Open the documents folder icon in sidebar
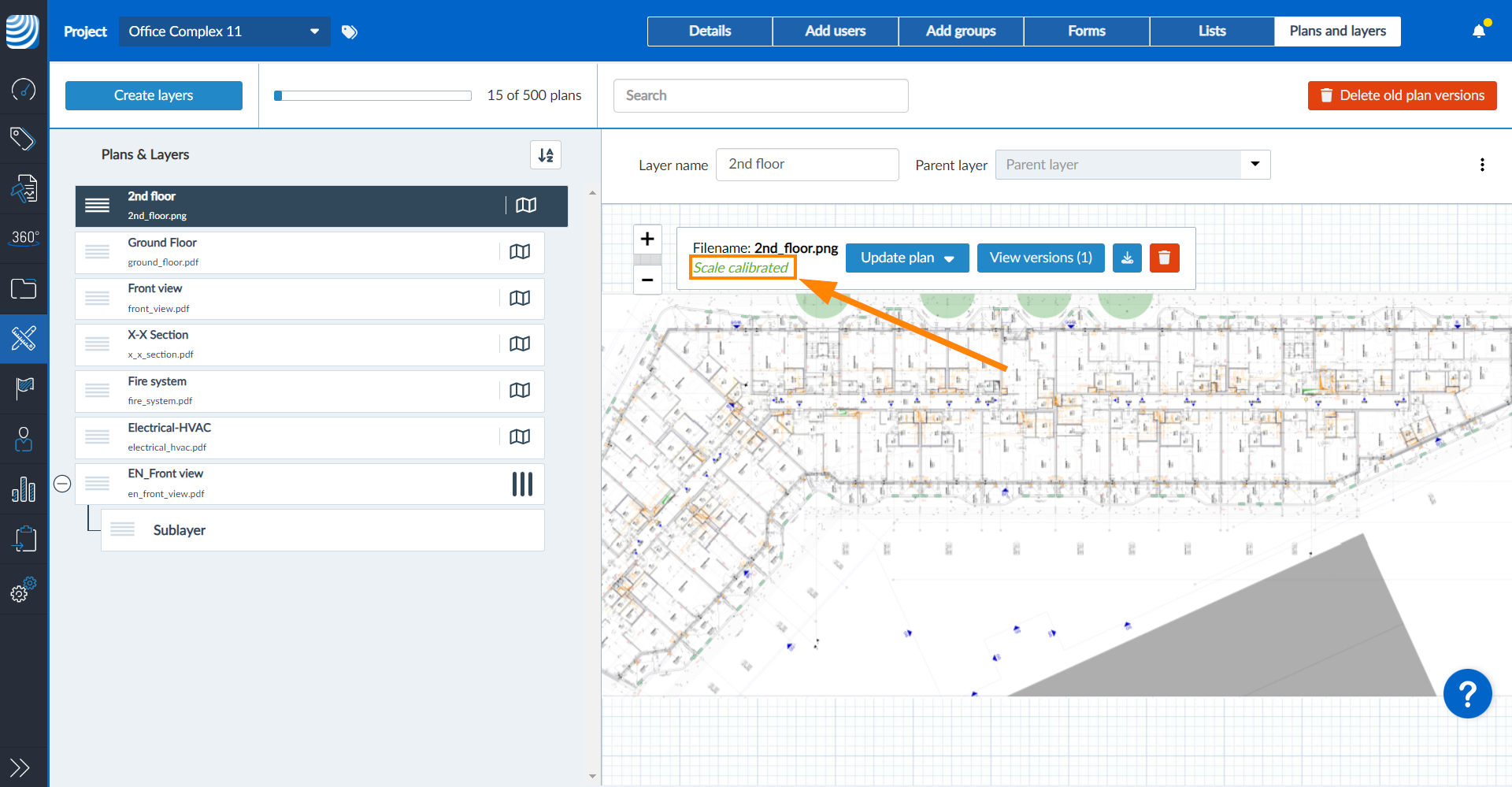Screen dimensions: 1512x787 point(24,289)
